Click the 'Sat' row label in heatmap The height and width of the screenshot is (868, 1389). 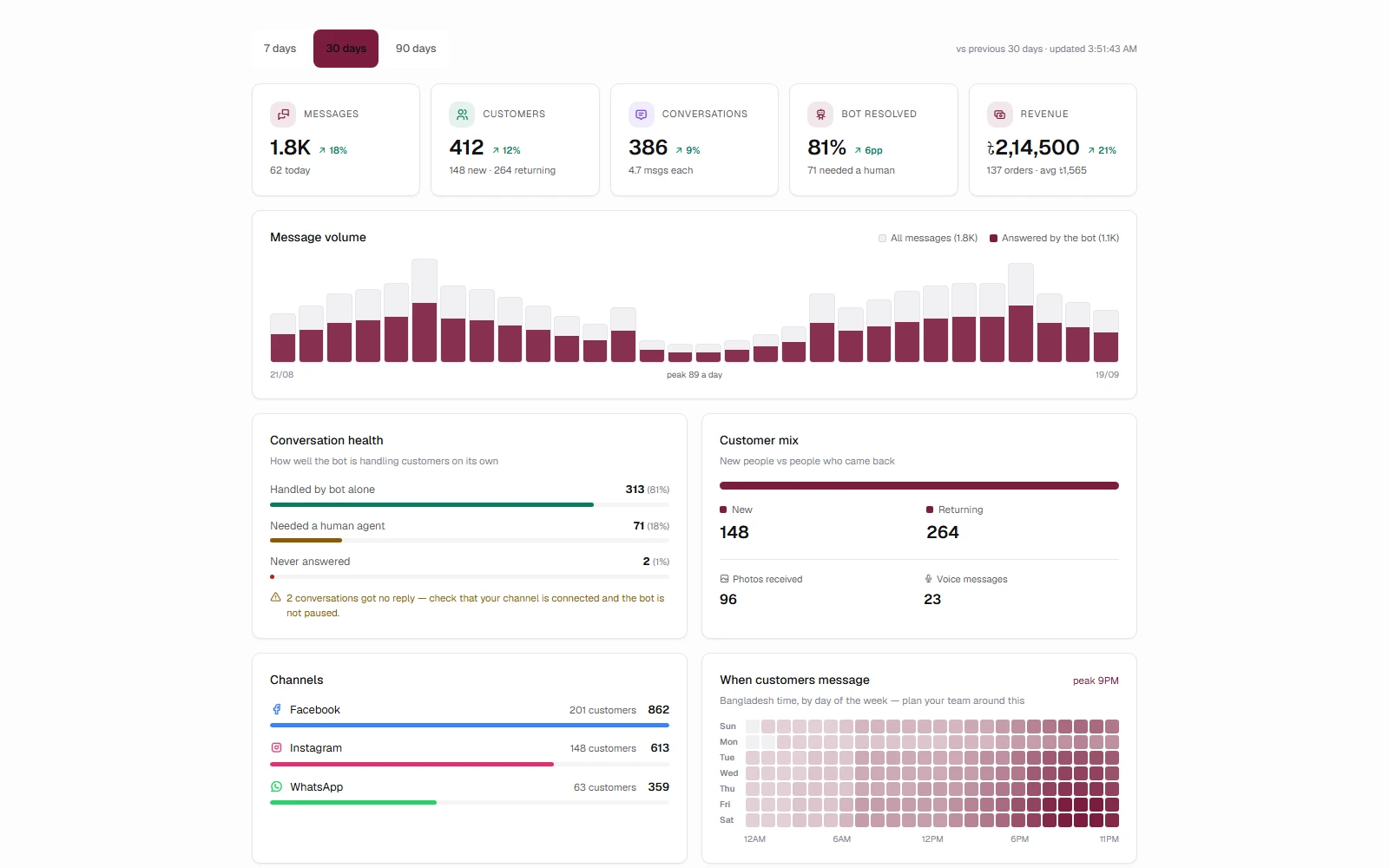tap(727, 819)
